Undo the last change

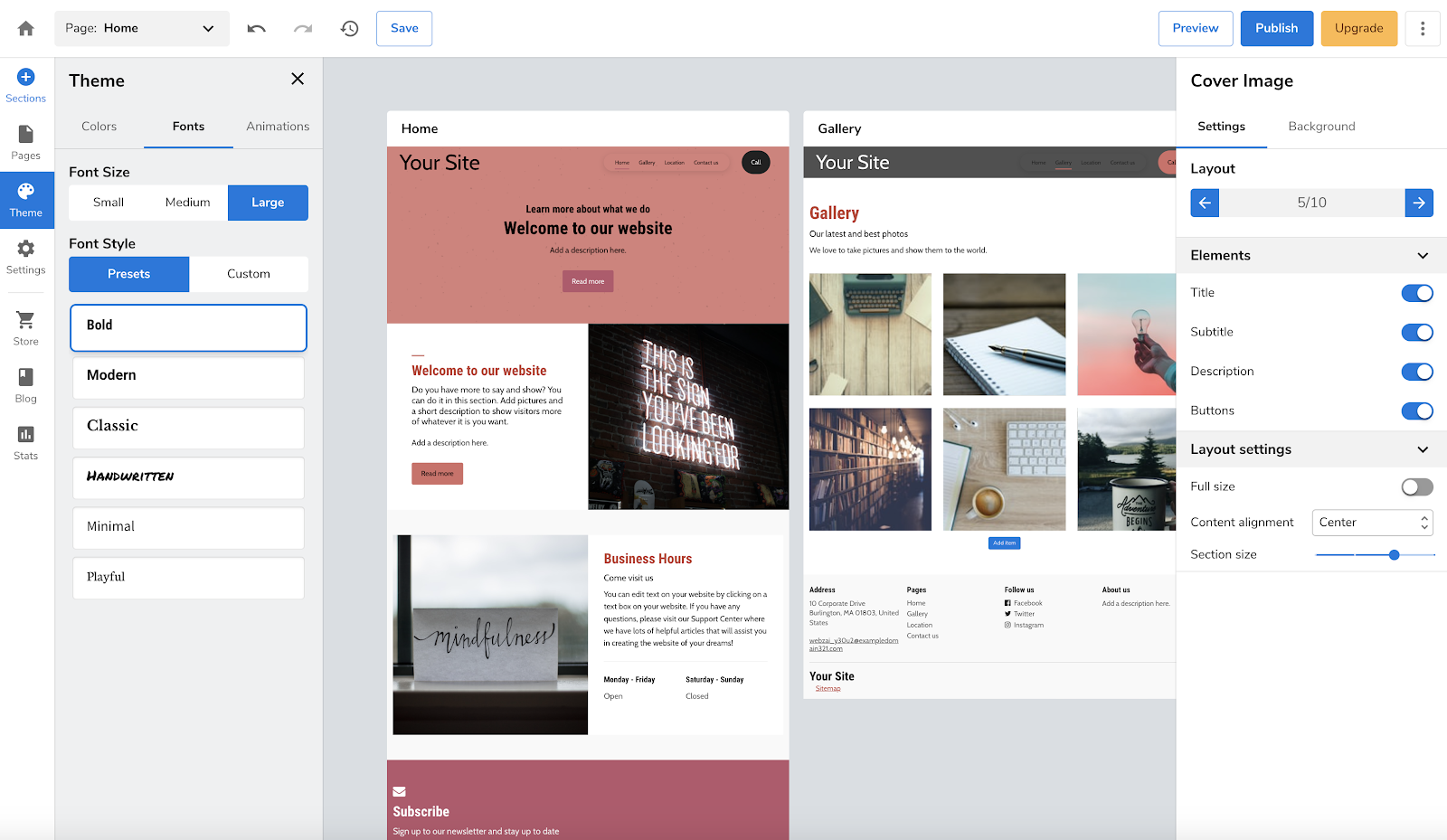click(x=257, y=28)
